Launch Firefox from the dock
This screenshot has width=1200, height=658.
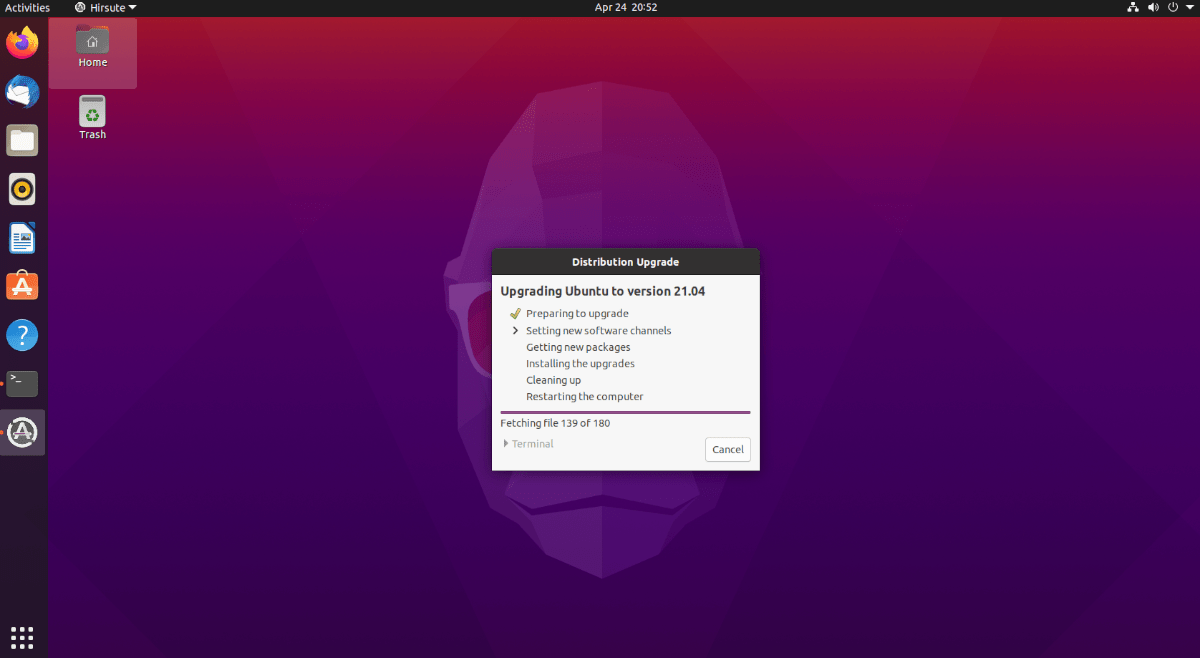point(22,42)
